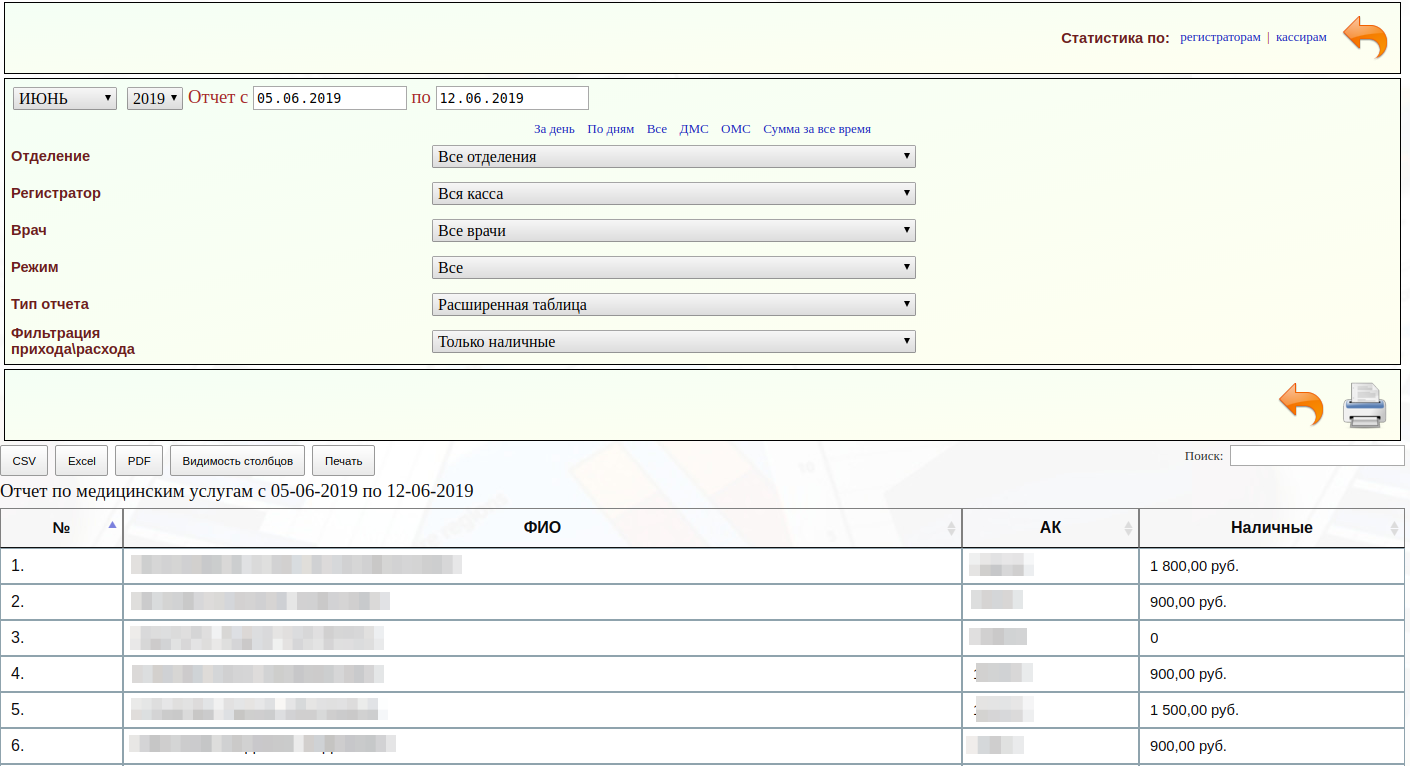Click the ДМС filter link
This screenshot has width=1410, height=766.
693,129
